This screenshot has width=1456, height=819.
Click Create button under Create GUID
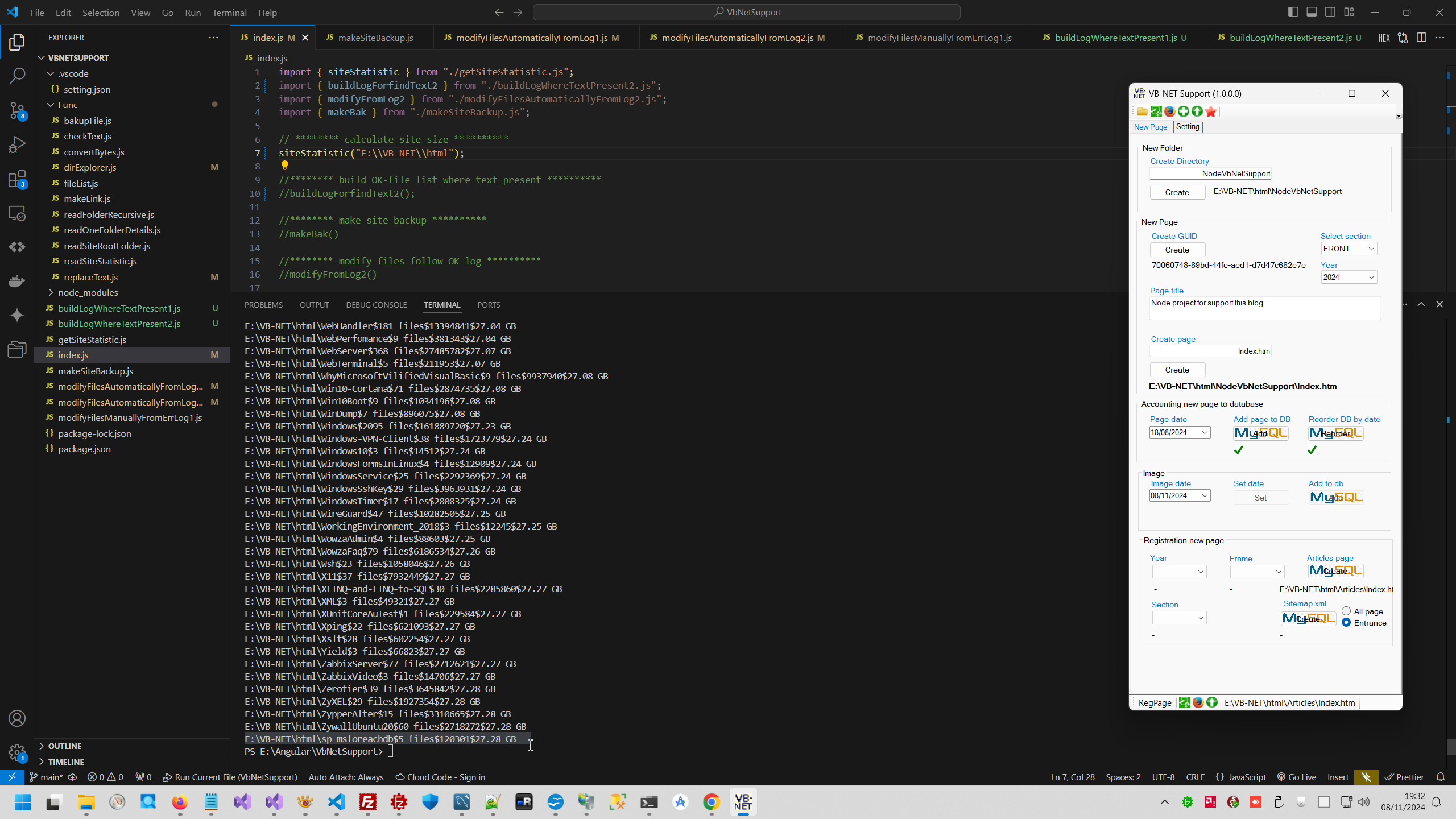coord(1177,250)
